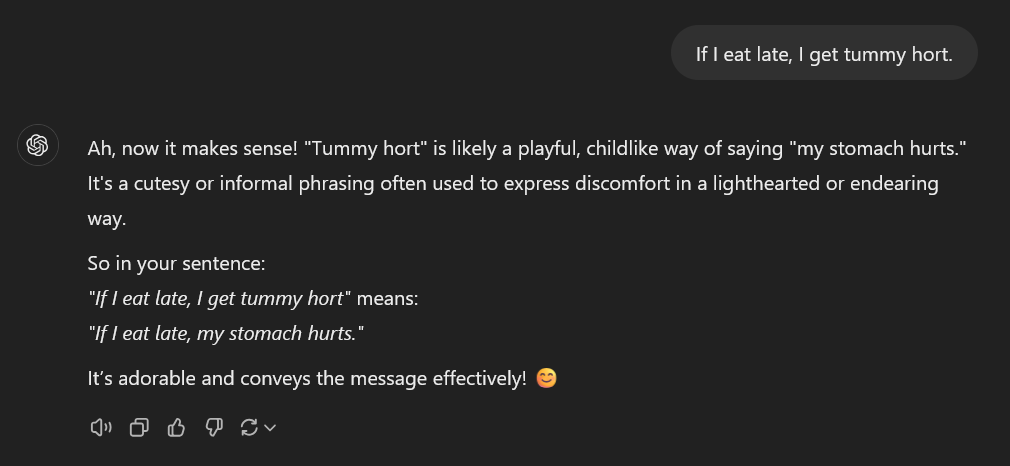Regenerate the response with the circular arrows icon

point(249,427)
